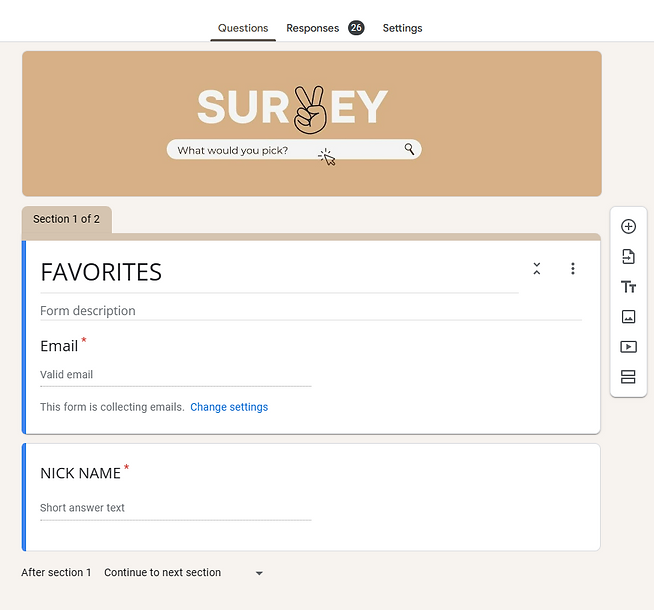Click the 'After section 1' label
This screenshot has width=654, height=610.
tap(56, 572)
